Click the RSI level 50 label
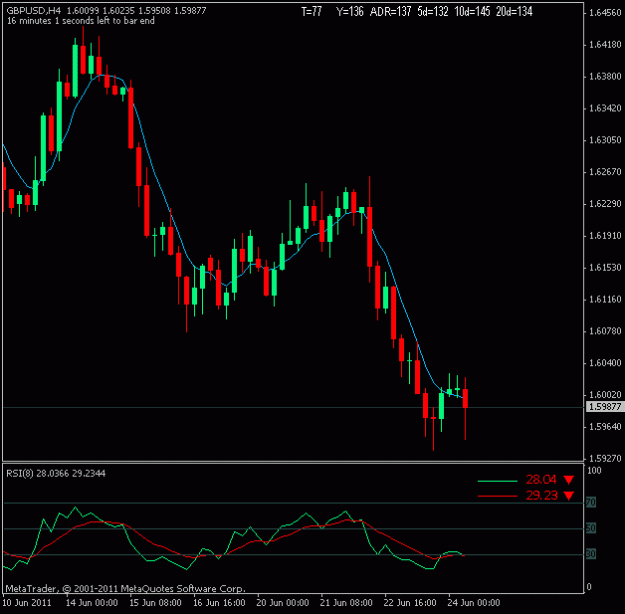The image size is (625, 614). click(591, 528)
